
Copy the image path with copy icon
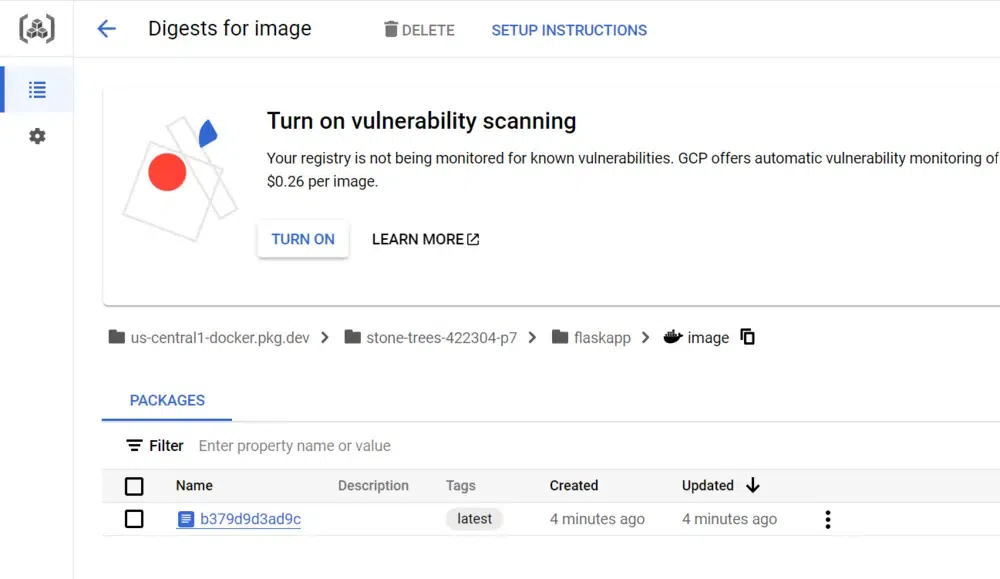[747, 337]
